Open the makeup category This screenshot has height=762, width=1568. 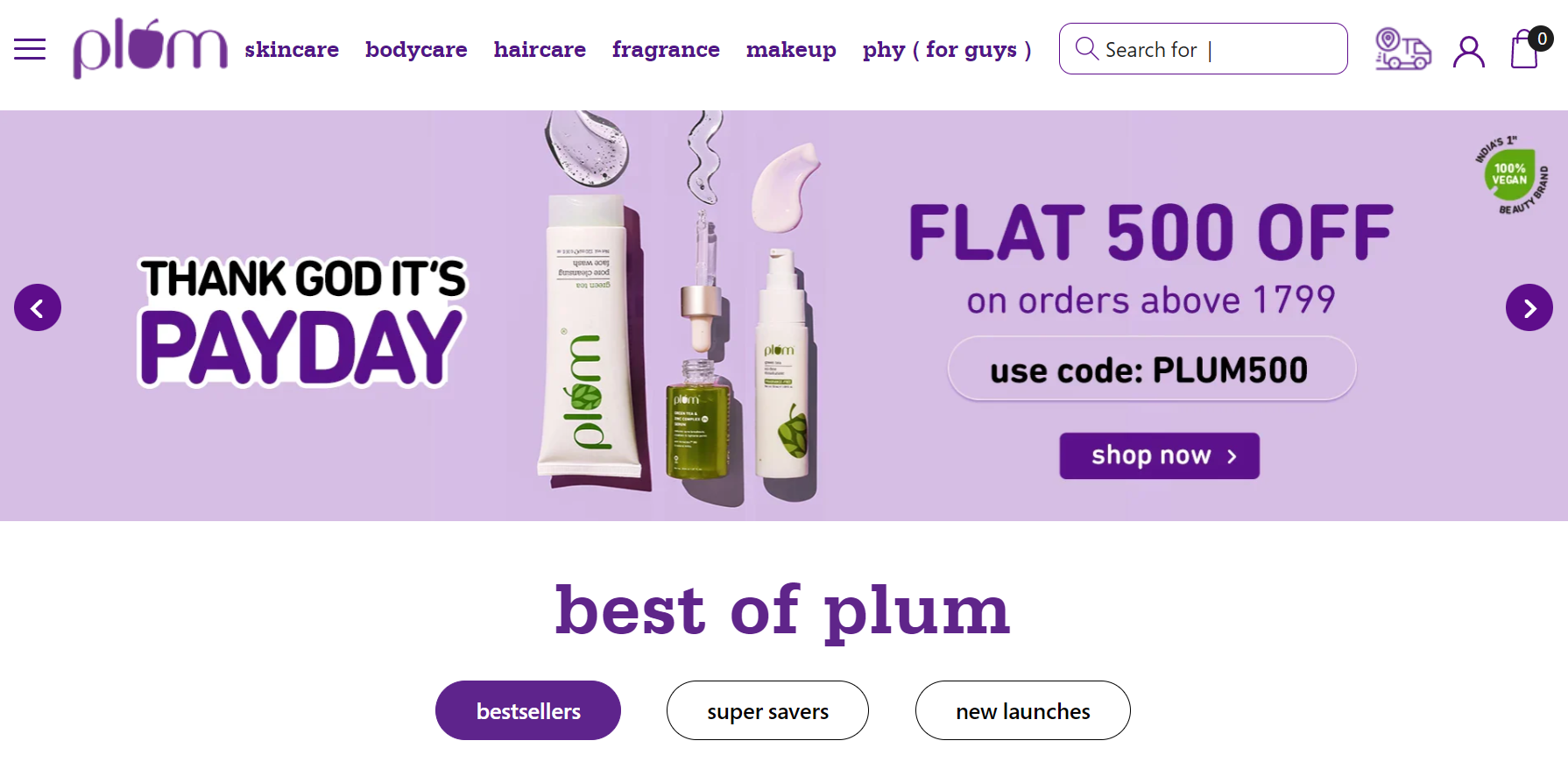[791, 50]
